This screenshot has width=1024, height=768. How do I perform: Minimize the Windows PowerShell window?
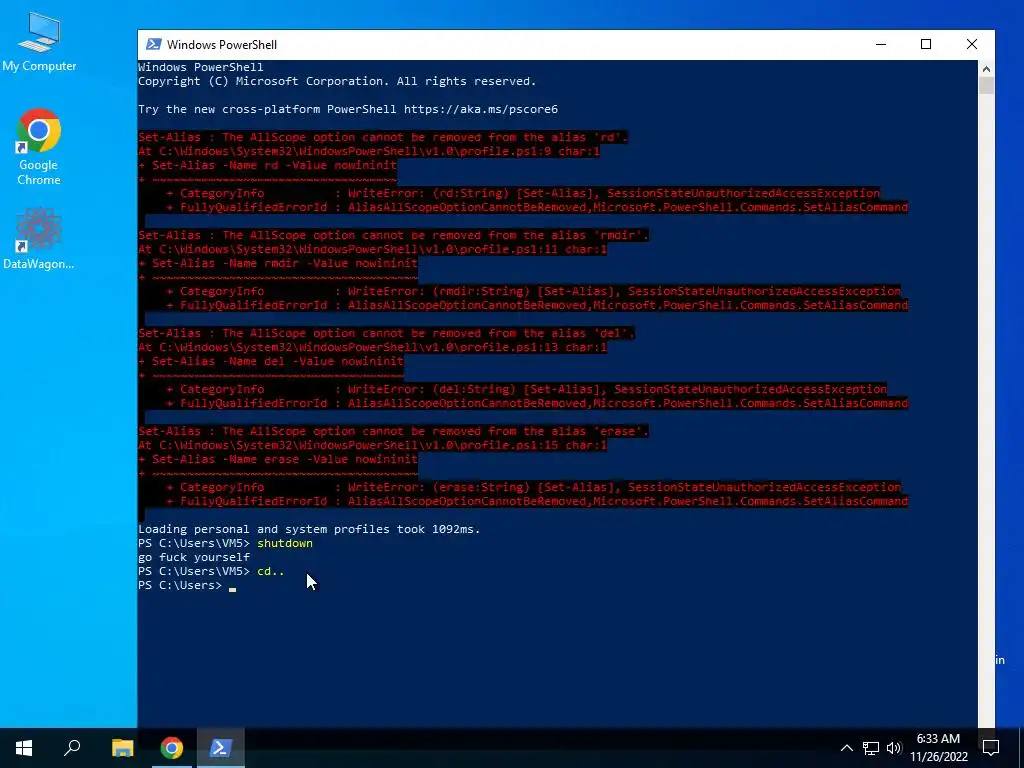click(881, 44)
